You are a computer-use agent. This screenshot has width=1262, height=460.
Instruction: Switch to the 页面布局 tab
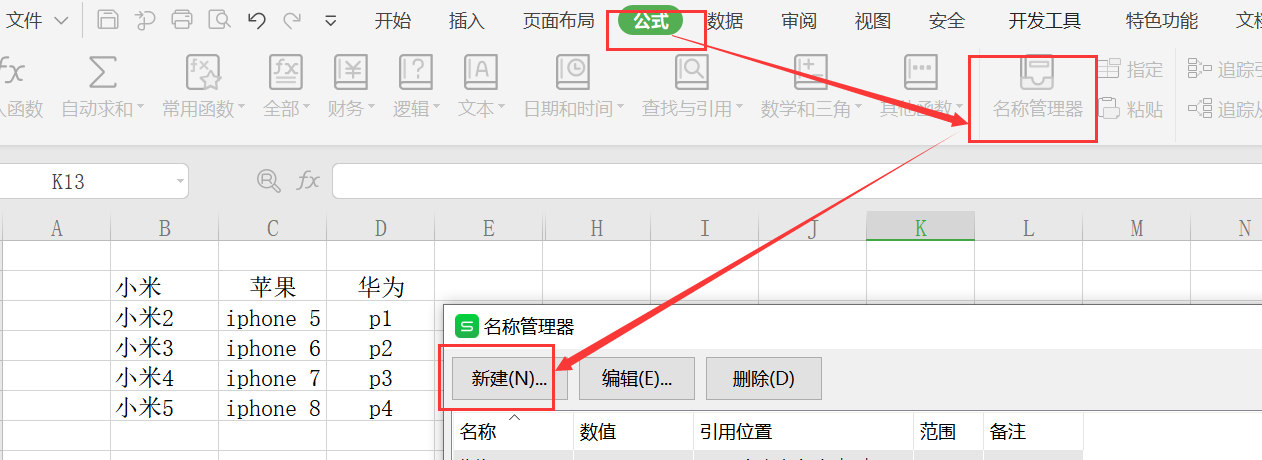coord(558,21)
